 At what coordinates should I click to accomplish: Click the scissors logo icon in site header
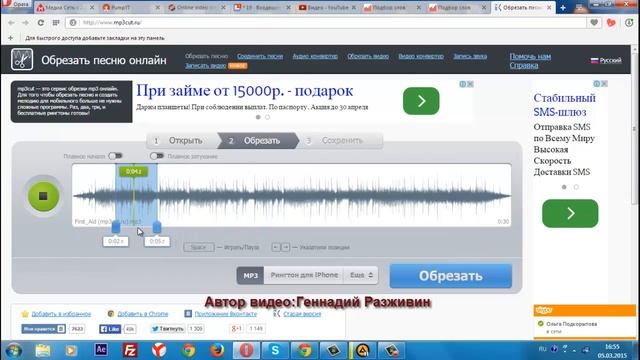[22, 60]
